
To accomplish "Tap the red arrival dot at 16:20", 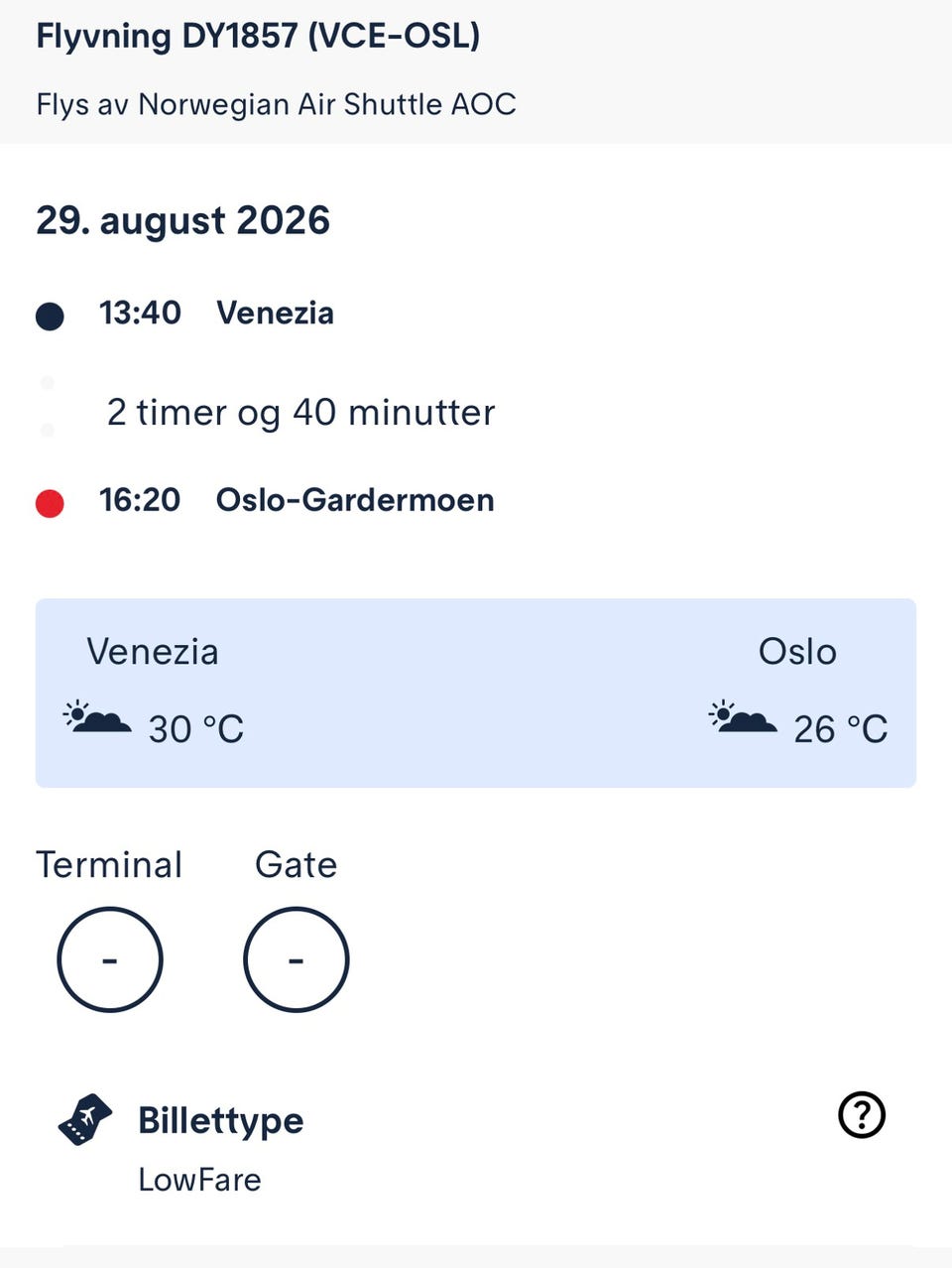I will [x=50, y=503].
